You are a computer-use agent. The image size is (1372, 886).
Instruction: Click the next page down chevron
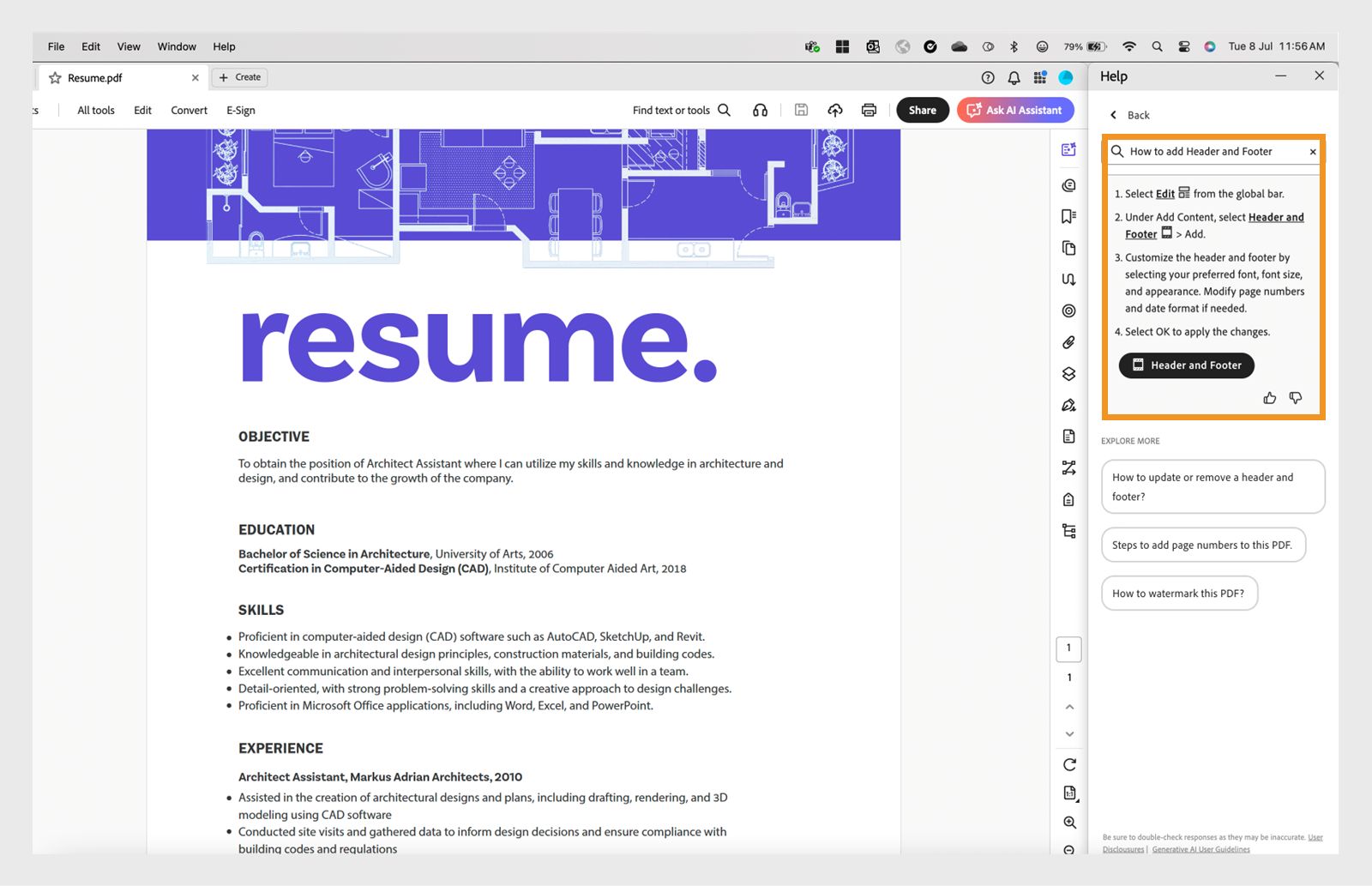[x=1068, y=734]
